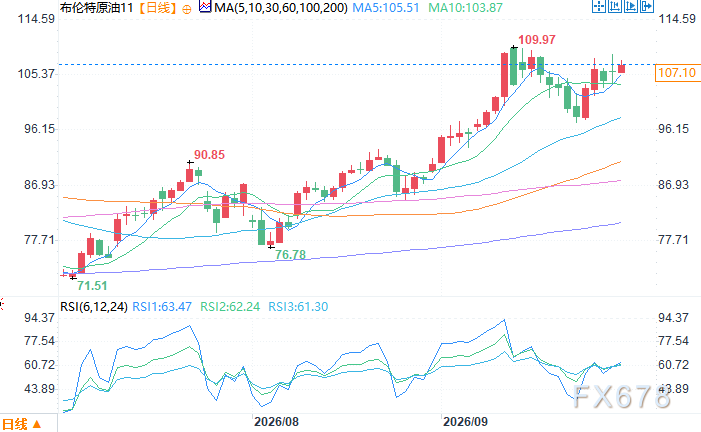Click the right RSI axis value 94.37
Screen dimensions: 701x432
(x=673, y=318)
